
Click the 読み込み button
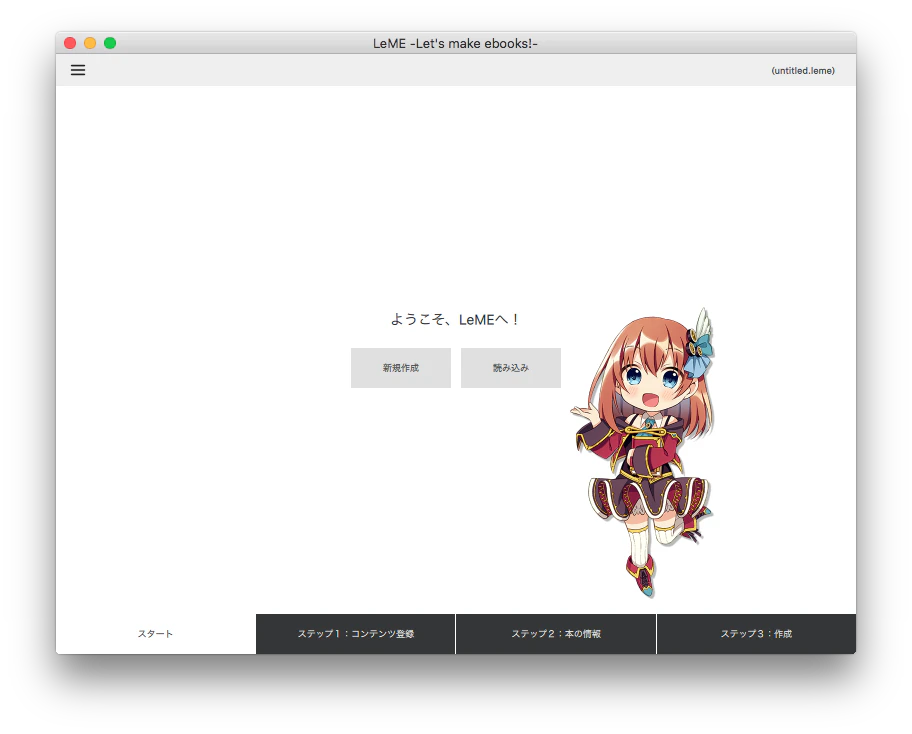pos(511,368)
